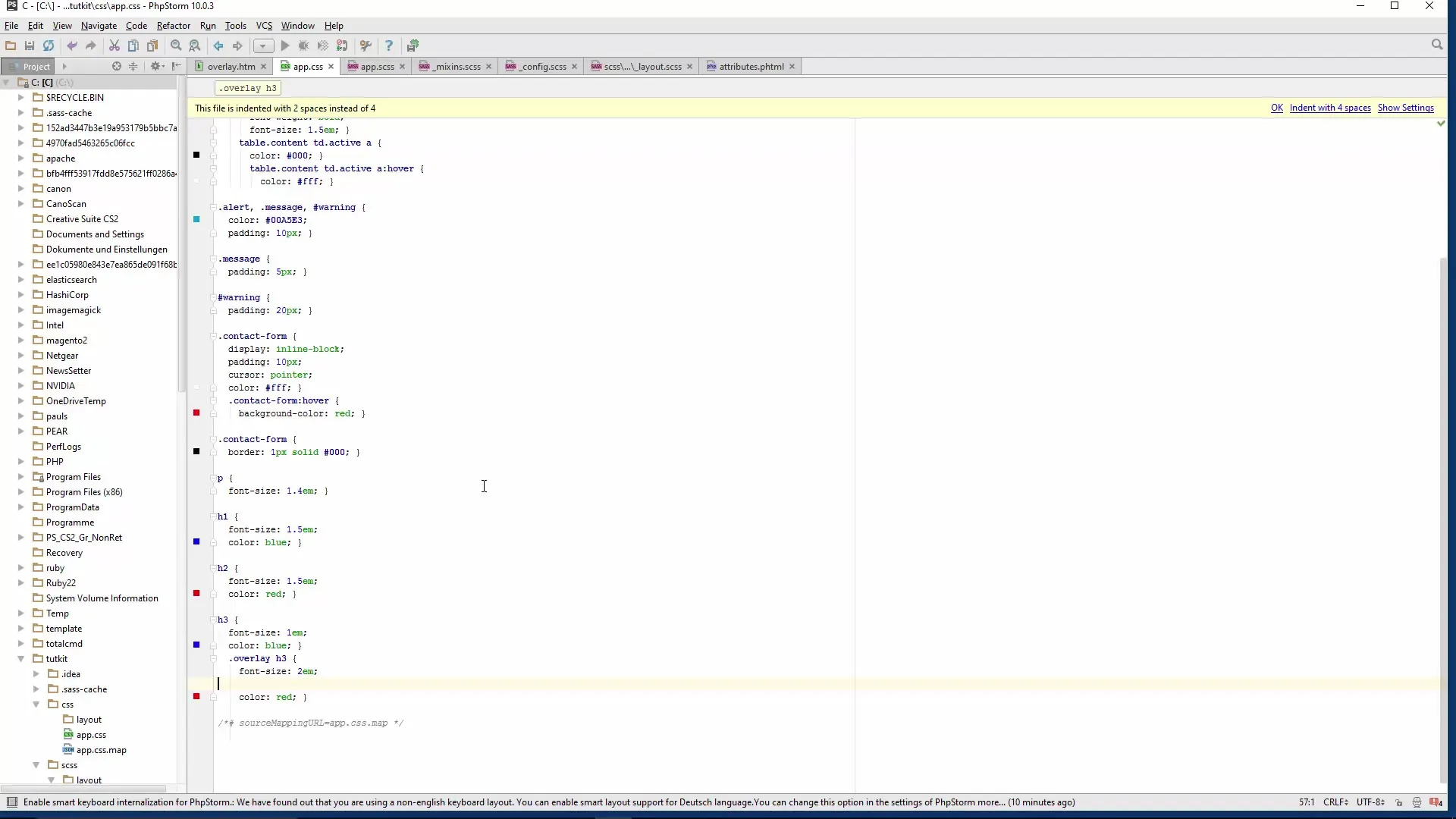Navigate Back with the left arrow icon

(218, 45)
